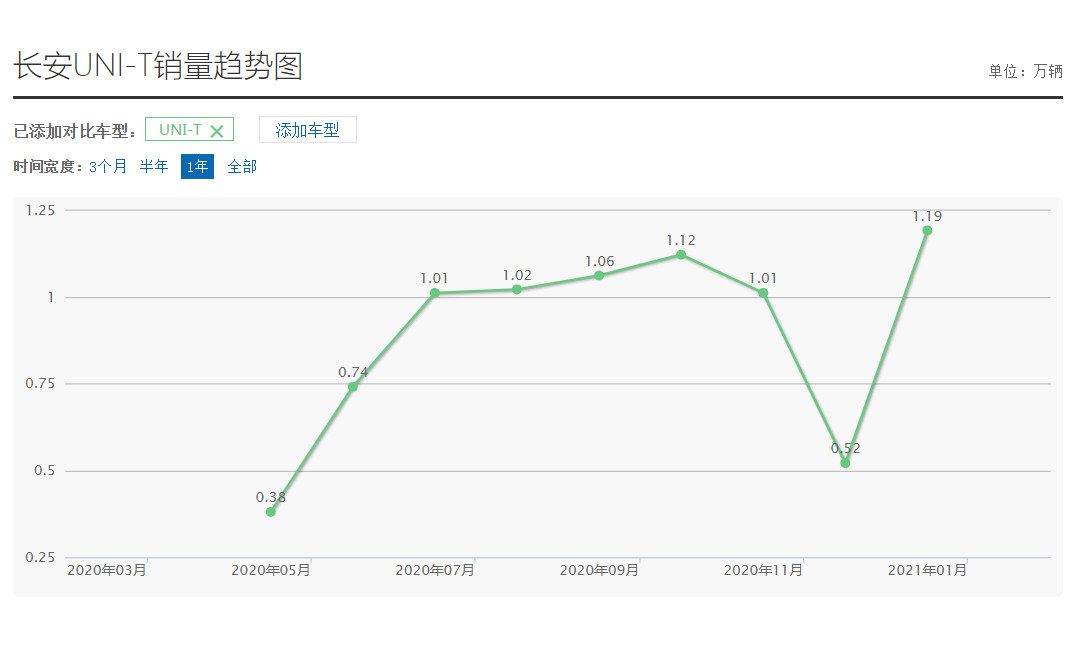Viewport: 1080px width, 650px height.
Task: Click the 0.38 data point on chart
Action: tap(271, 512)
